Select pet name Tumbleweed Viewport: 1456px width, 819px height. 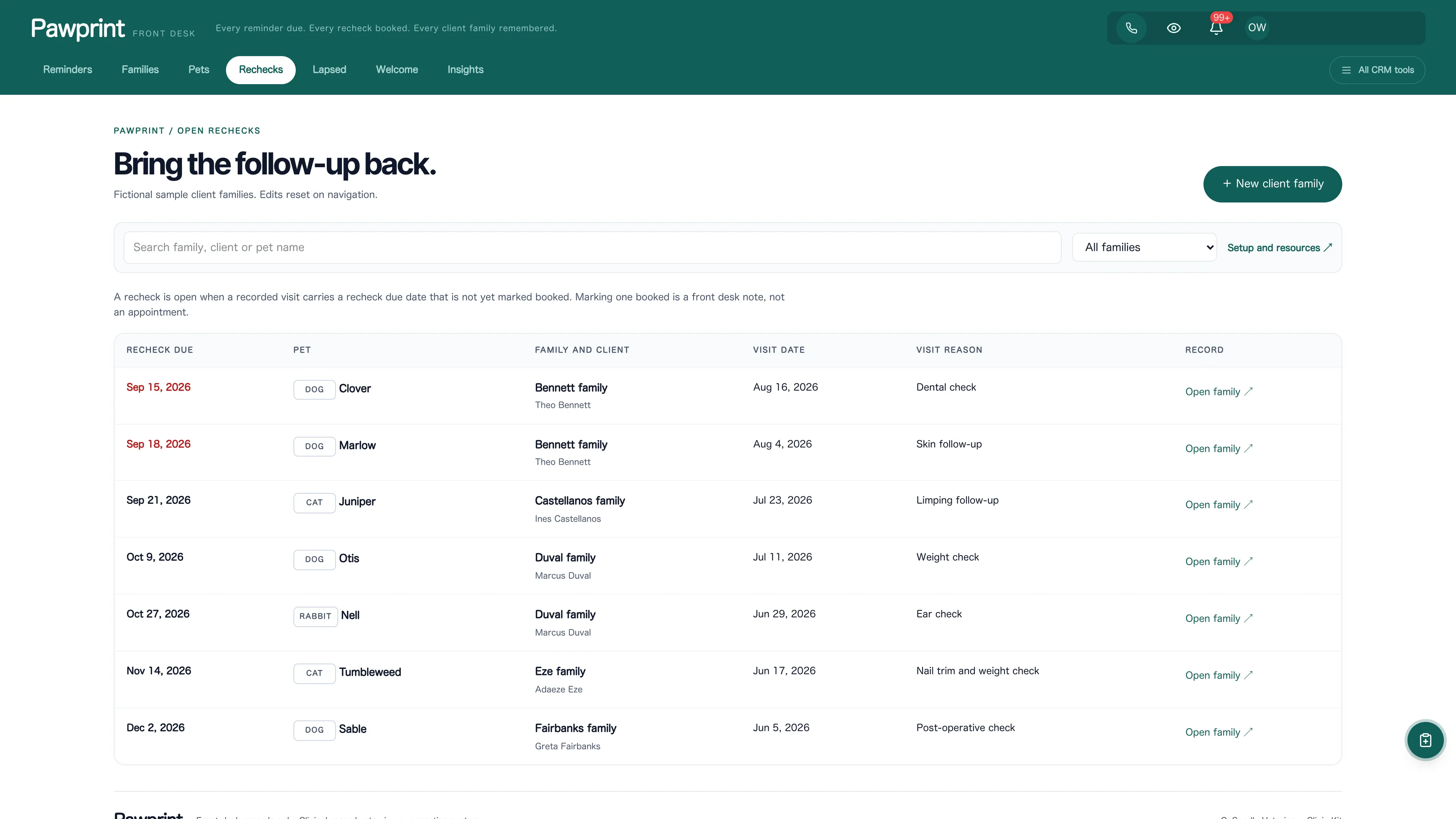pos(370,672)
